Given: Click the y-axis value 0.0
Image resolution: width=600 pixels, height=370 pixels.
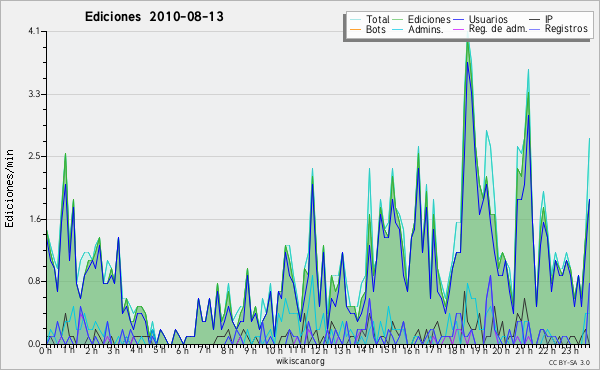Looking at the screenshot, I should [x=34, y=344].
